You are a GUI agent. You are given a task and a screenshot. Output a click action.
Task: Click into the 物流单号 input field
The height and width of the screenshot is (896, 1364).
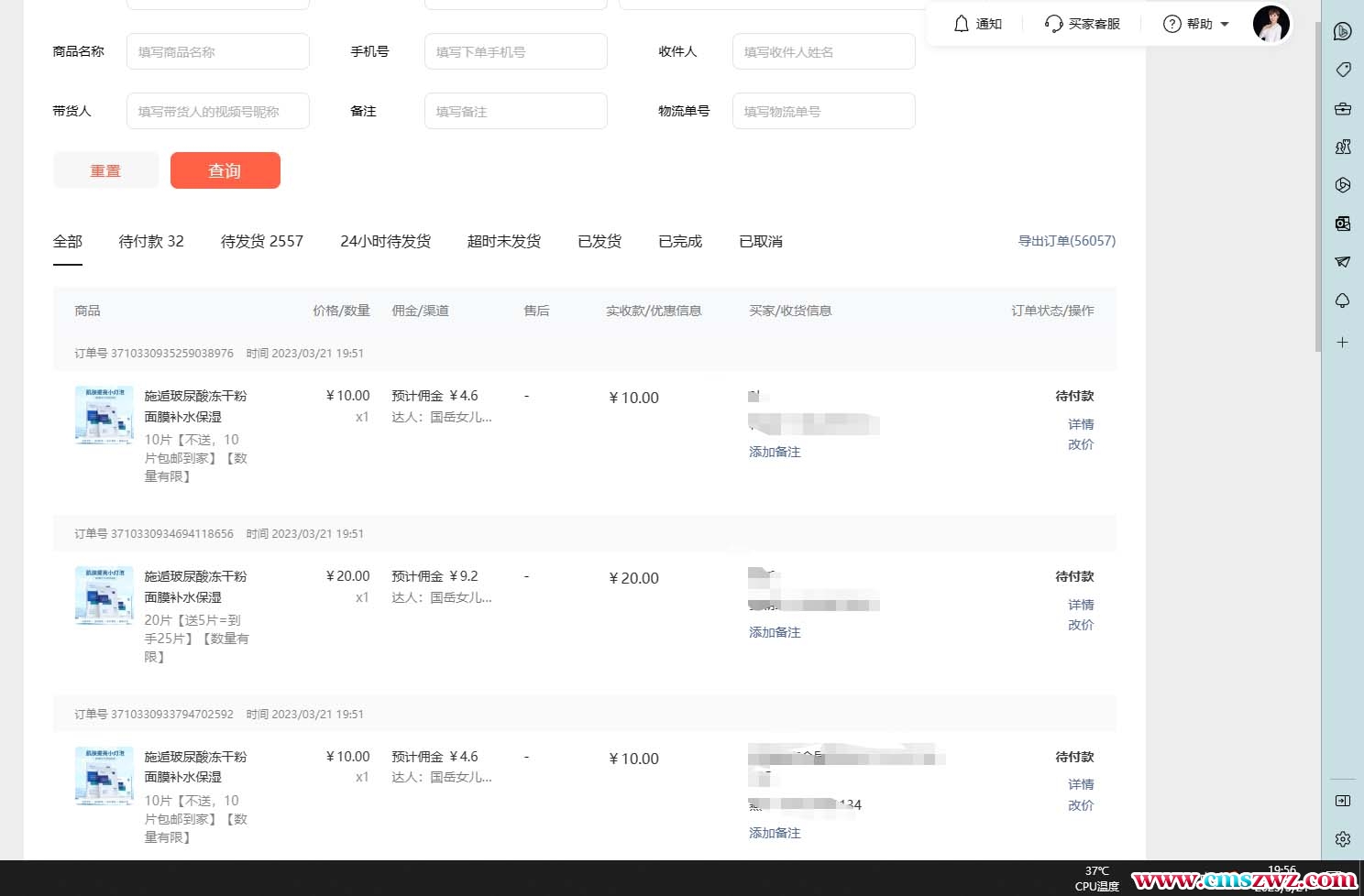click(823, 112)
